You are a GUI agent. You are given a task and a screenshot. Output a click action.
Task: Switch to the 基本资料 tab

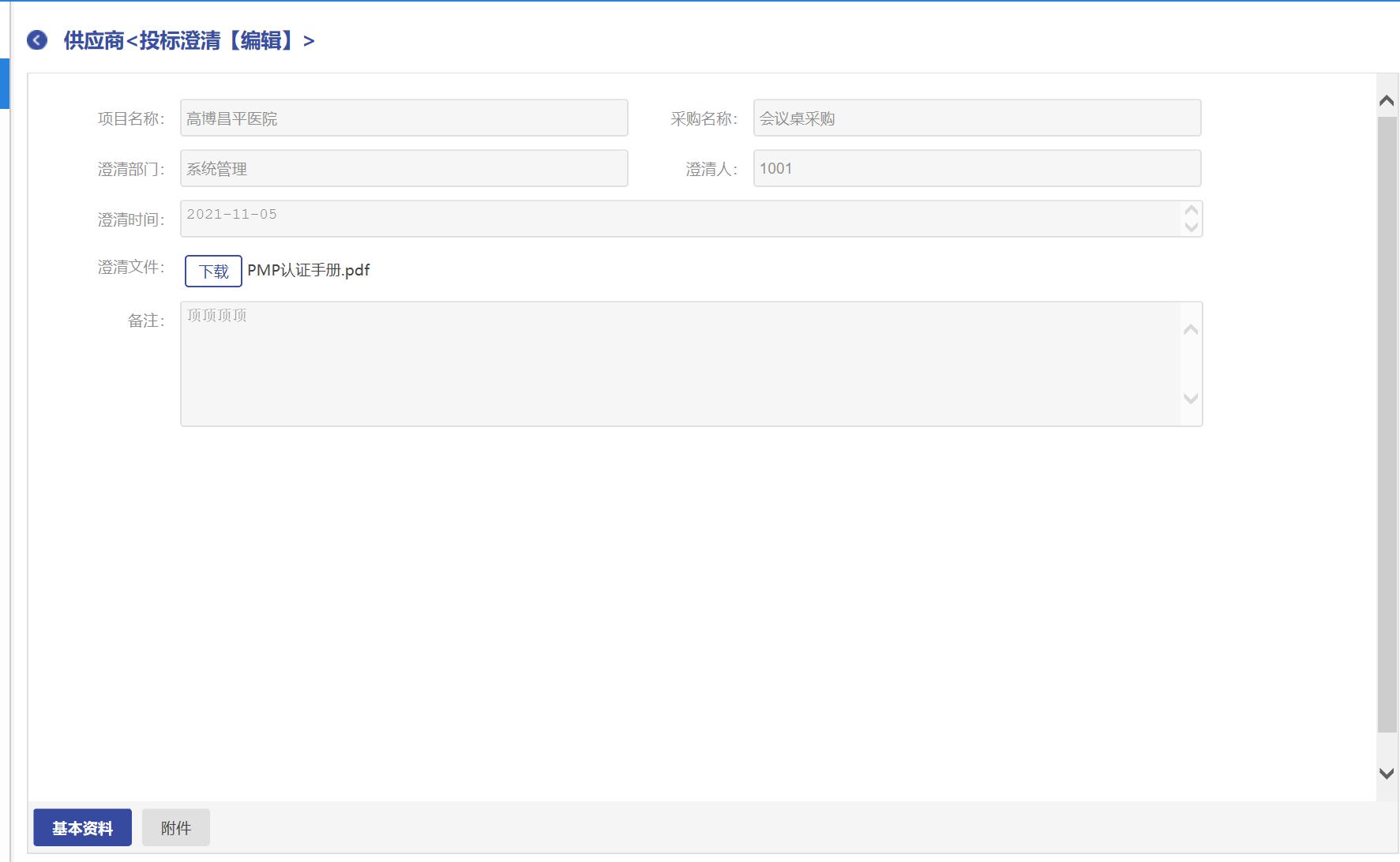pos(82,827)
